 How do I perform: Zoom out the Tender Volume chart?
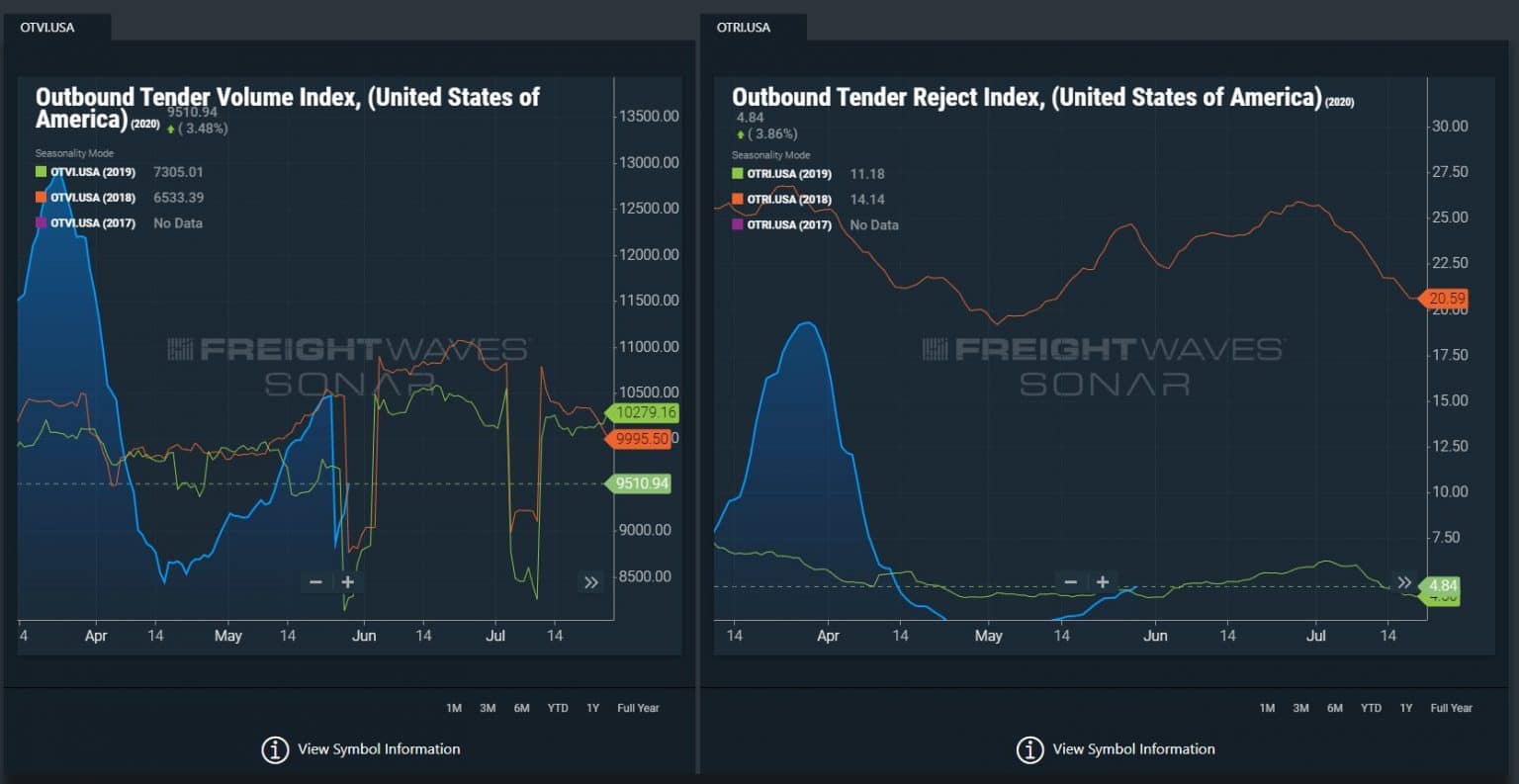tap(315, 581)
